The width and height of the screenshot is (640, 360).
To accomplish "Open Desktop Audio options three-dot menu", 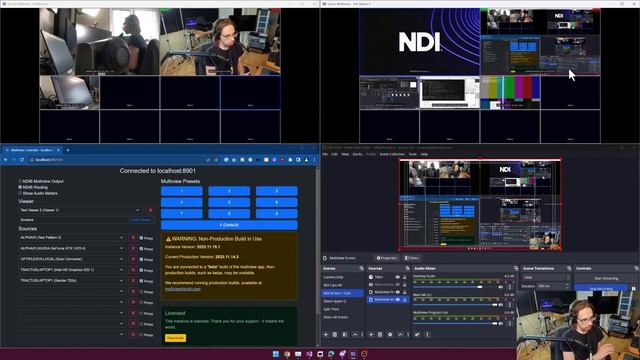I will [509, 287].
